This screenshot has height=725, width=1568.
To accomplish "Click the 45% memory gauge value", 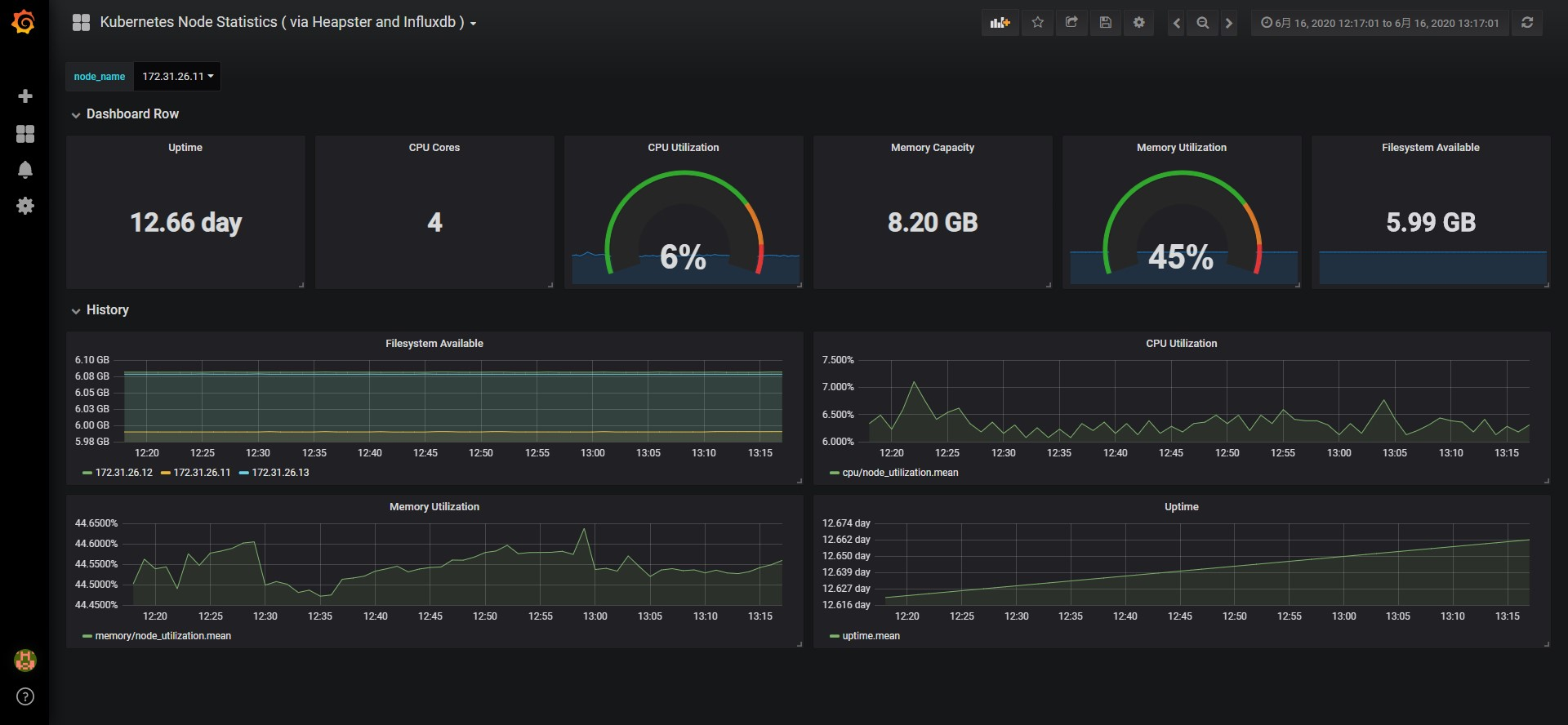I will click(x=1181, y=257).
